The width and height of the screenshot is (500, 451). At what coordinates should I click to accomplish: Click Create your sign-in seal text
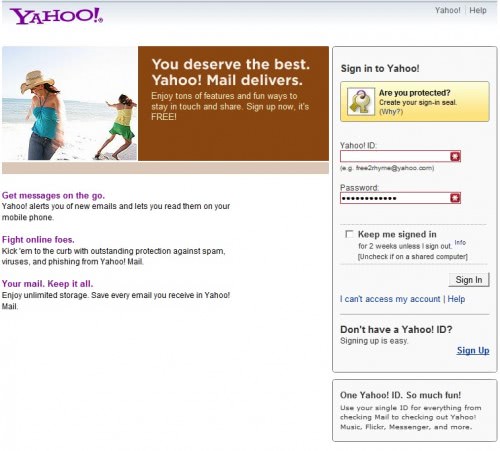(x=418, y=102)
